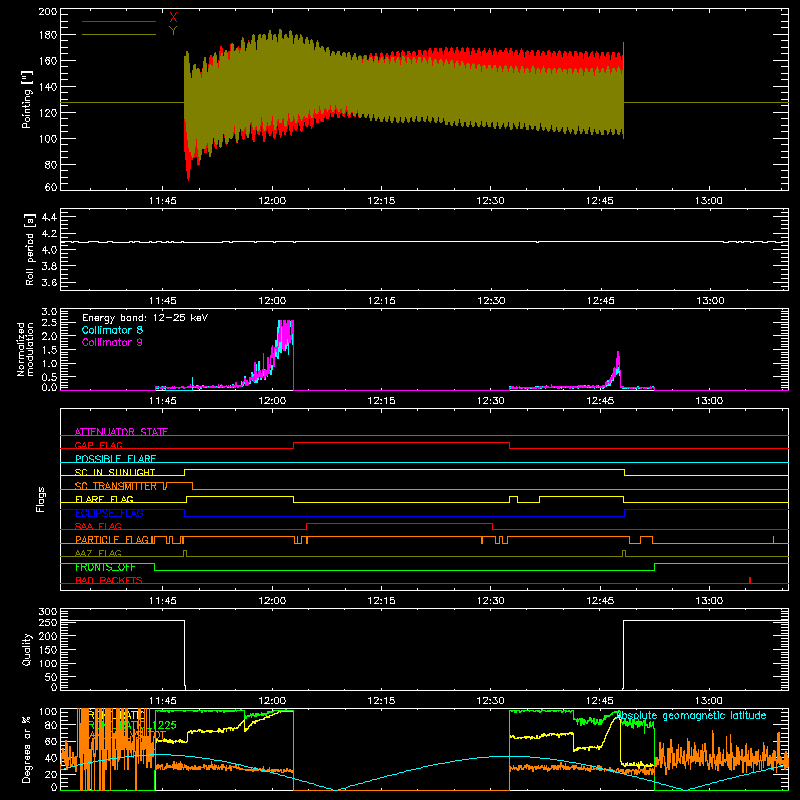The height and width of the screenshot is (800, 800).
Task: Click the 13:00 time label under Pointing plot
Action: (x=709, y=201)
